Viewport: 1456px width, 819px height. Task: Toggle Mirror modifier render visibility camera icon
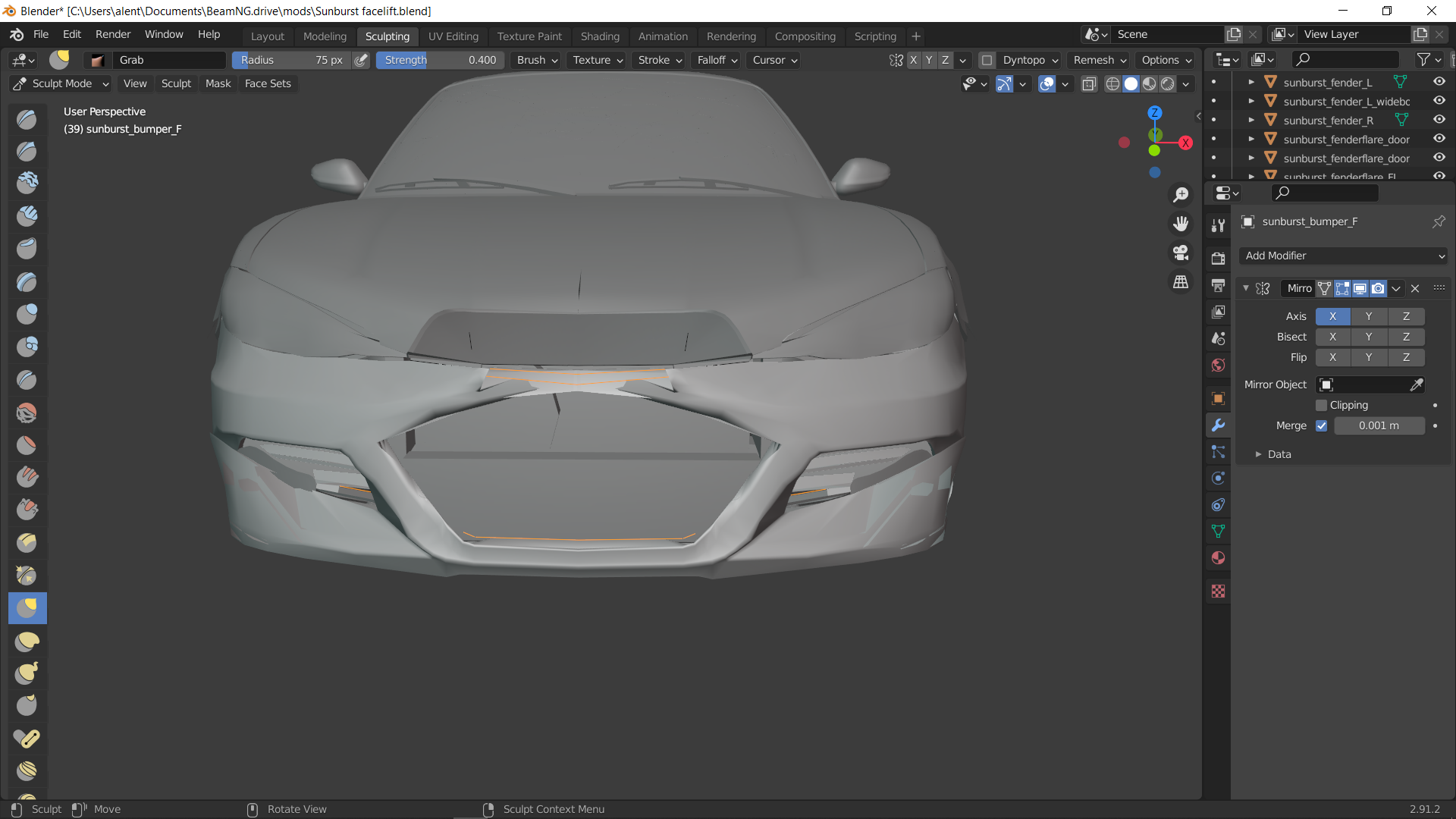1378,288
